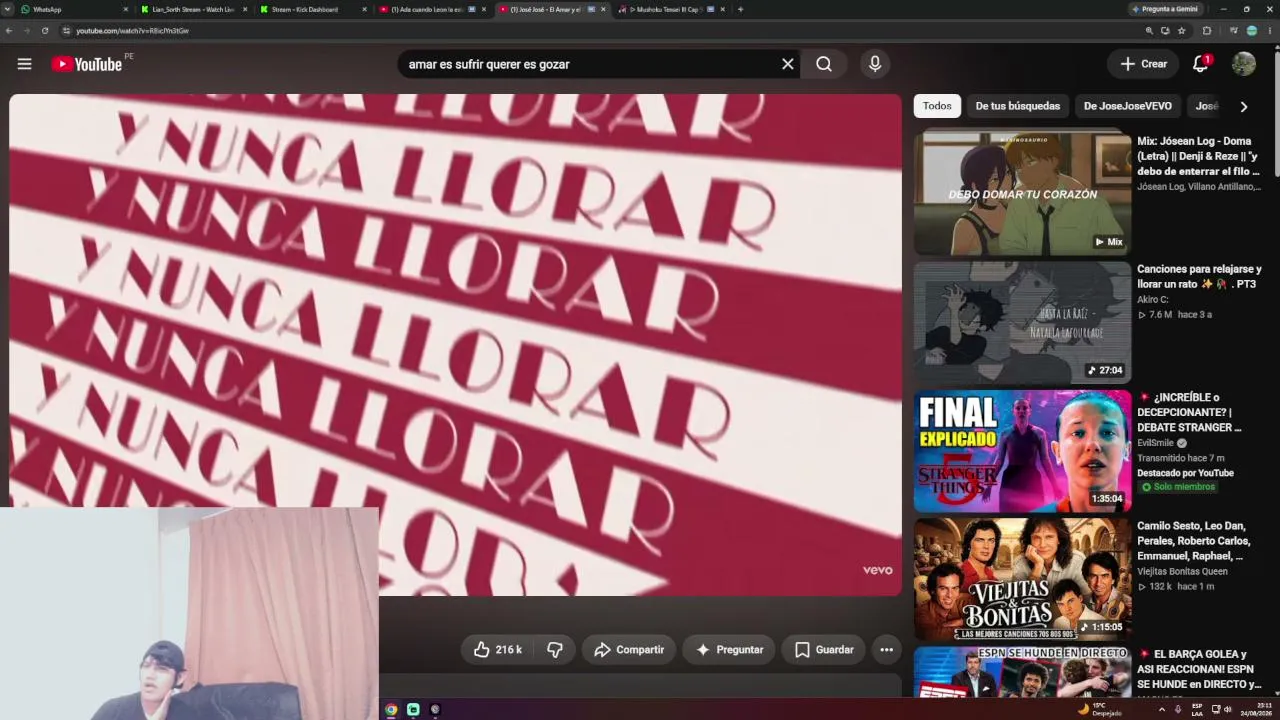Open the Chrome profile avatar
The width and height of the screenshot is (1280, 720).
(x=1251, y=31)
